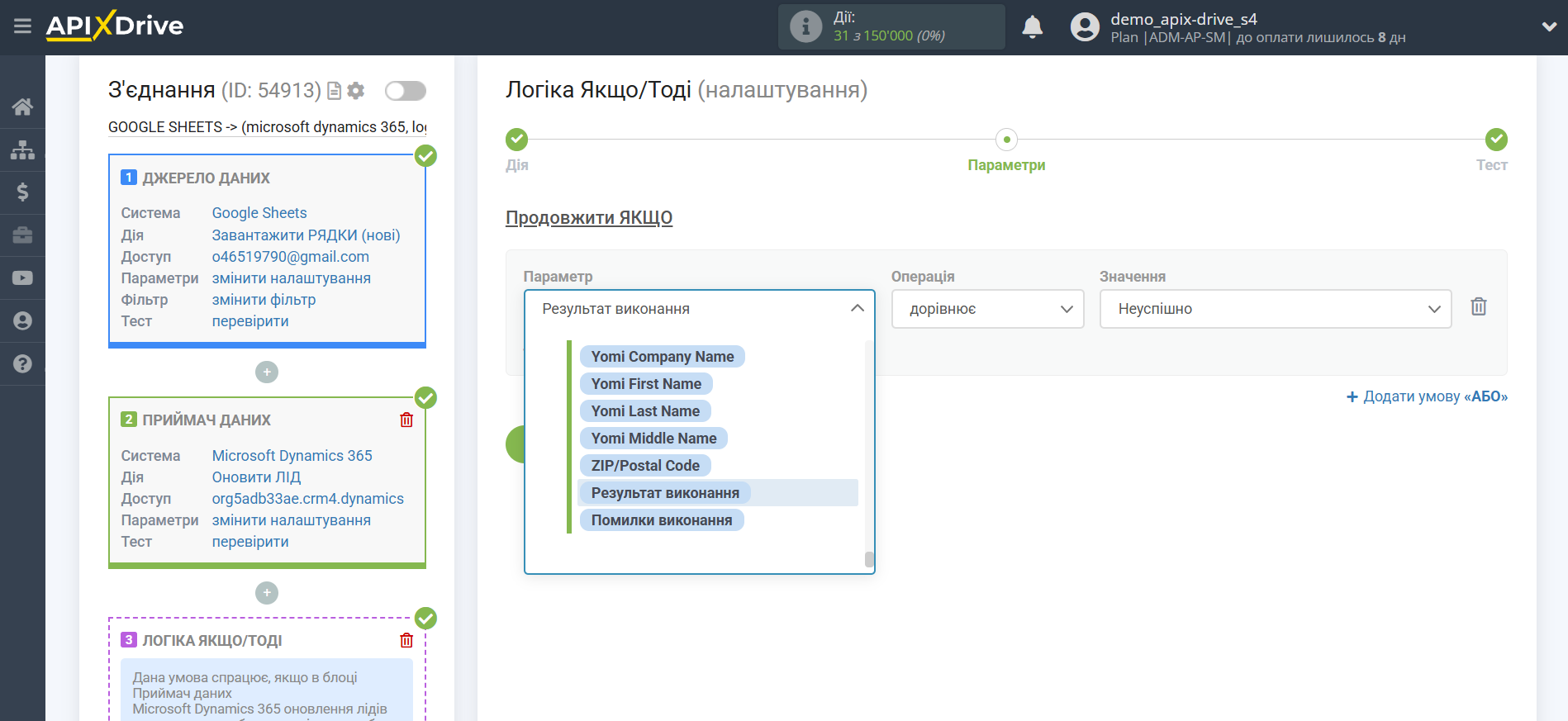
Task: Open the briefcase icon in sidebar
Action: coord(22,235)
